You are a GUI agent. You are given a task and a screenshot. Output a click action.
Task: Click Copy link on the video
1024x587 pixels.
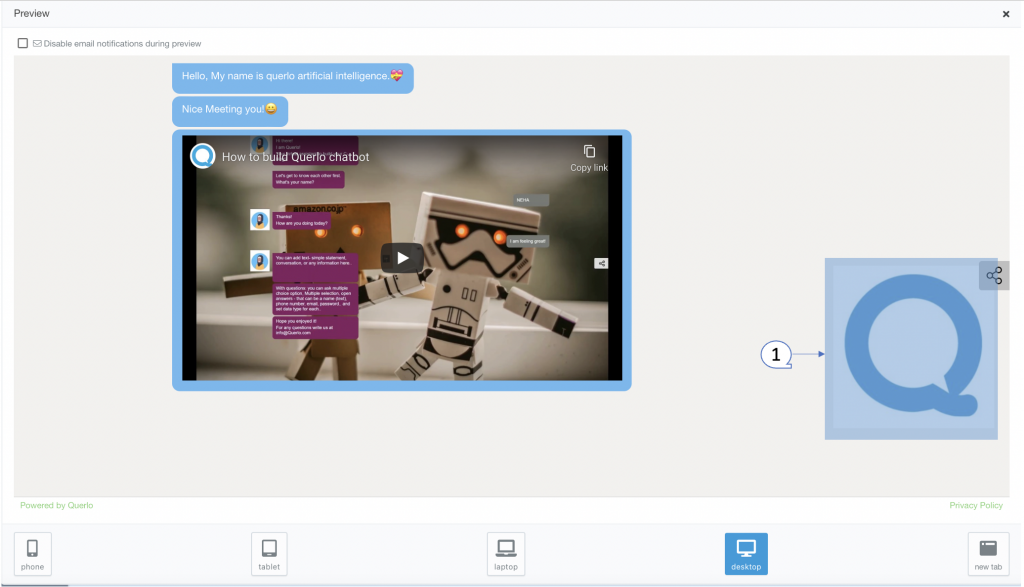589,159
